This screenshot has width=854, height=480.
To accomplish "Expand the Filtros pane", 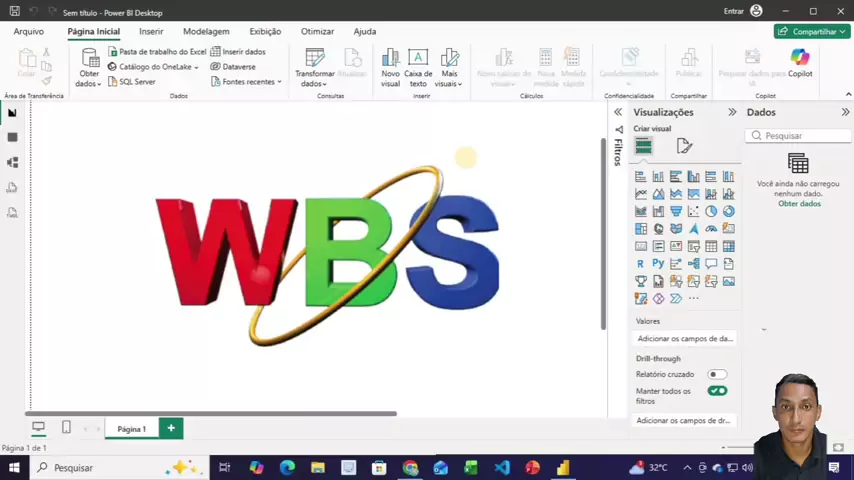I will (618, 112).
